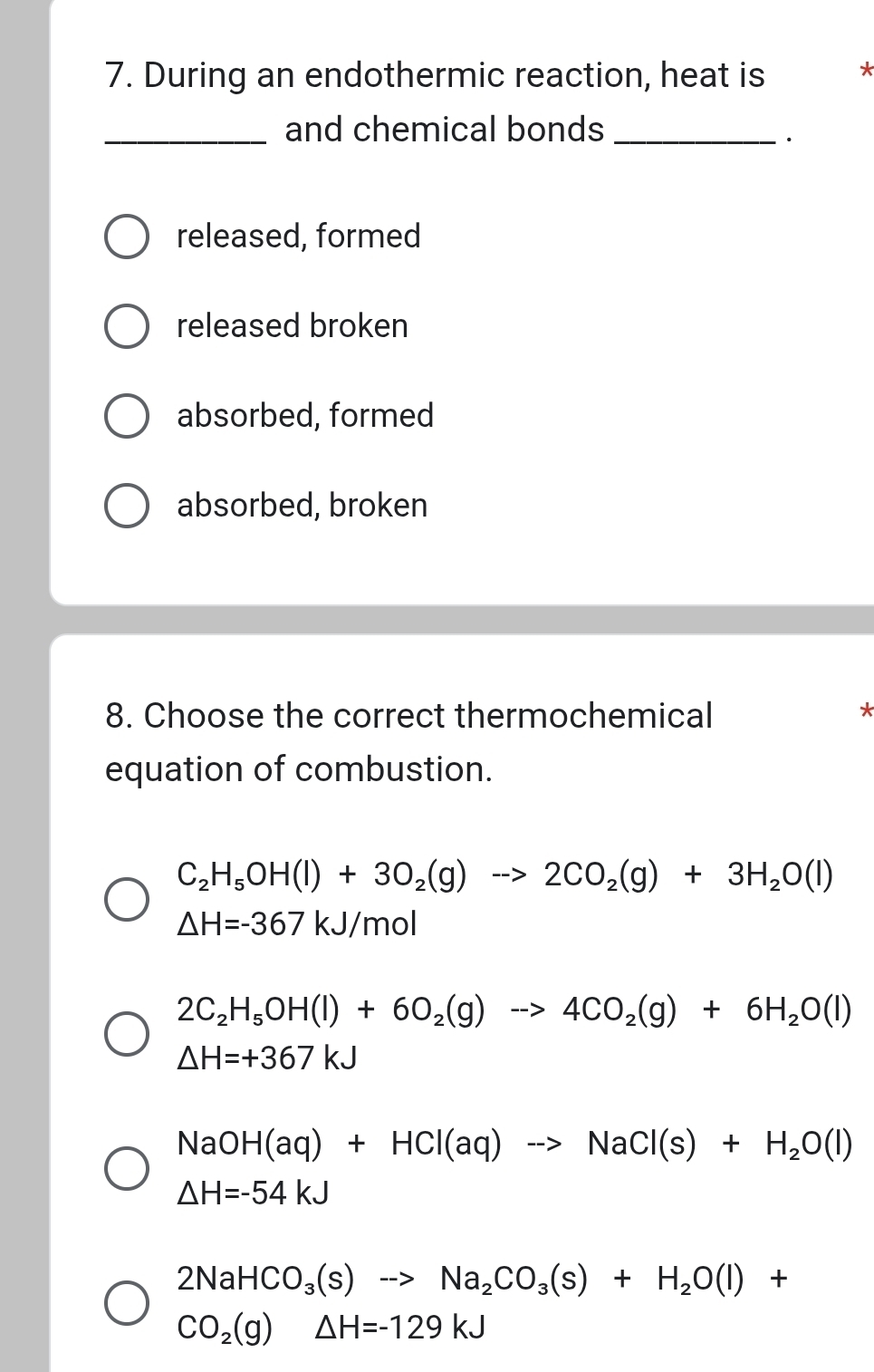Click the 'absorbed, broken' option label

point(302,506)
